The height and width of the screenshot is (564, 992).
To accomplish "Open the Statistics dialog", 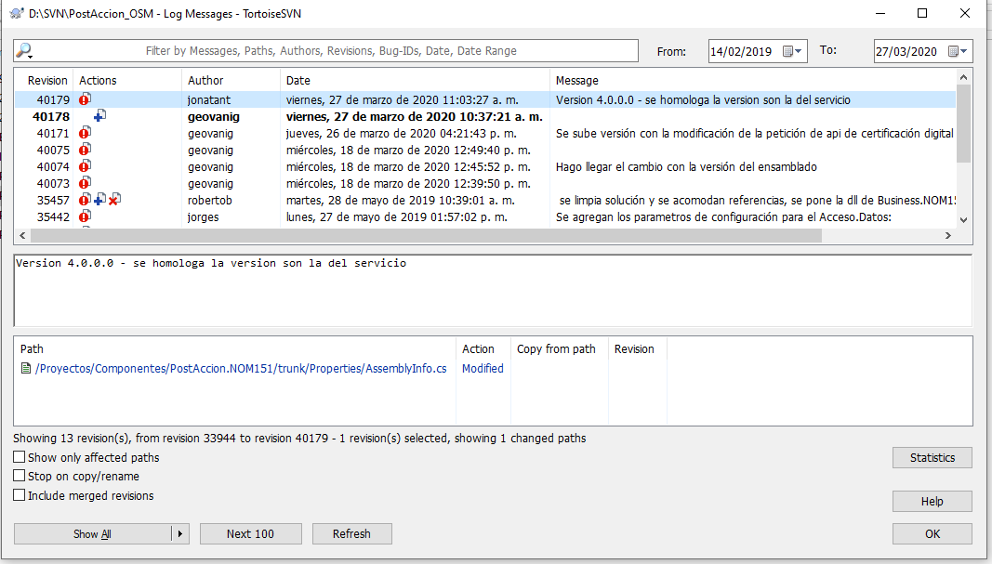I will [932, 458].
